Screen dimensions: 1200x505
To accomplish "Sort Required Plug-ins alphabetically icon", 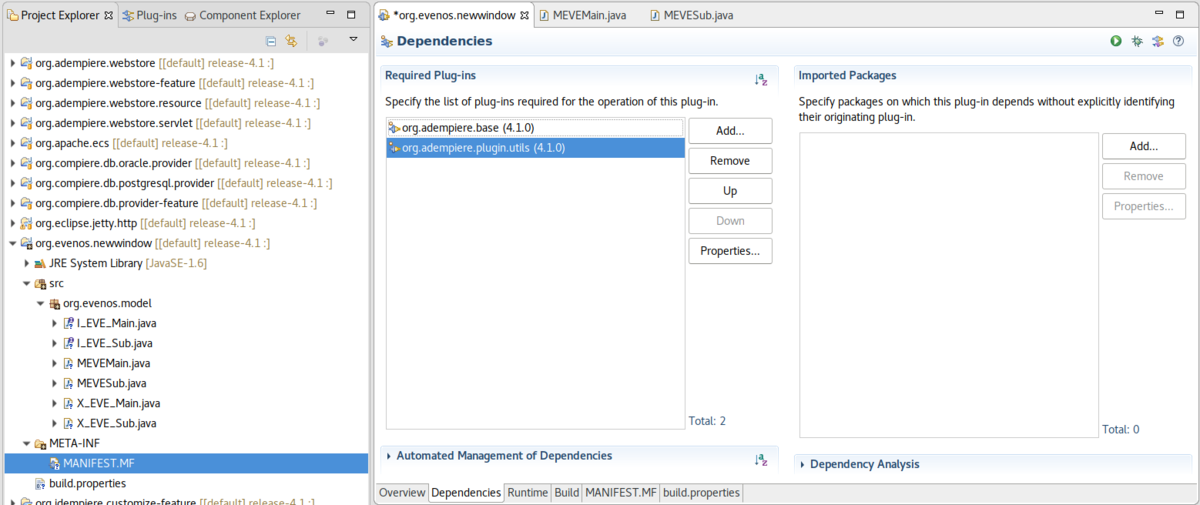I will click(761, 79).
